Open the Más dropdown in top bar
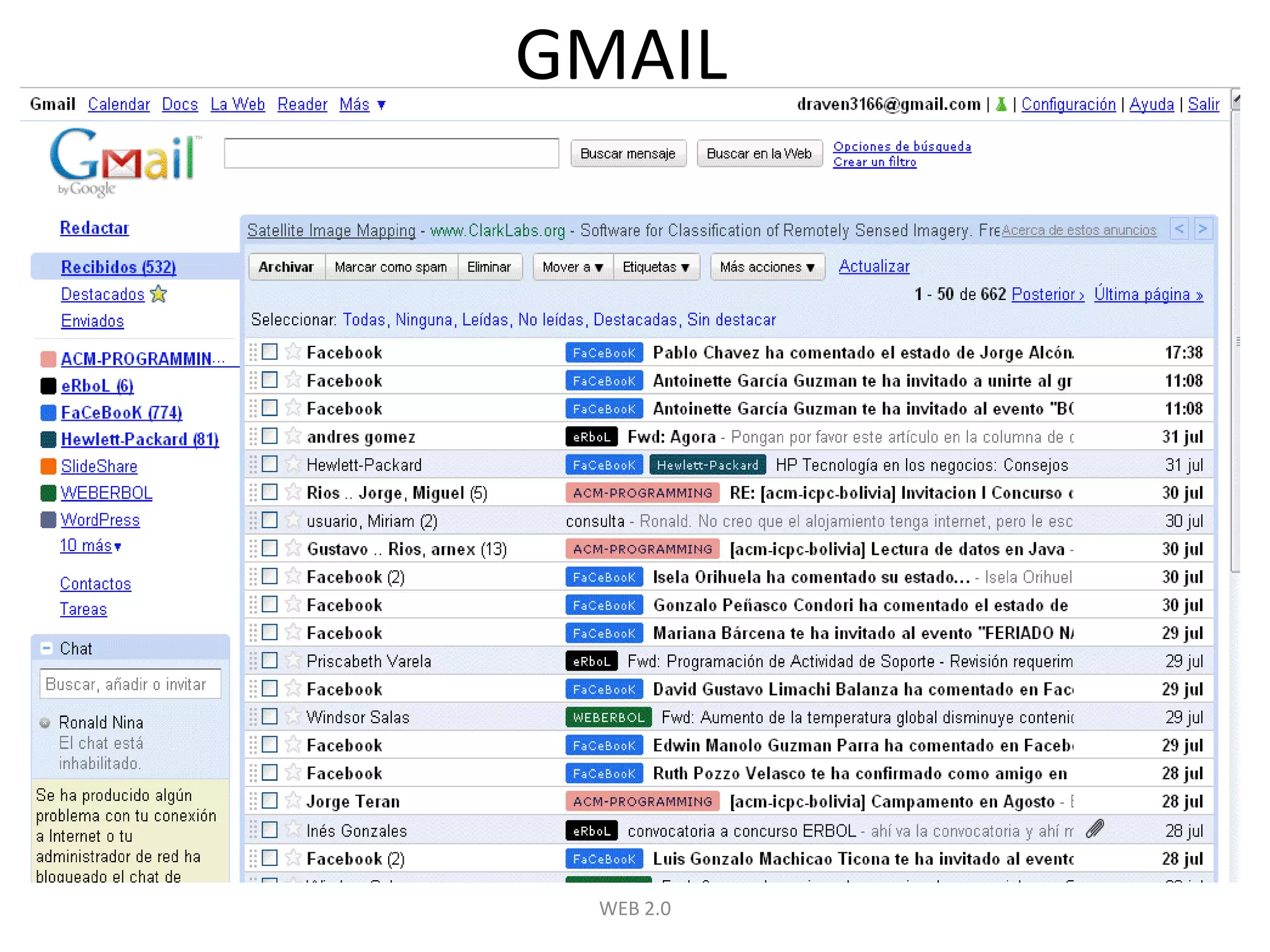Screen dimensions: 1270x952 click(x=363, y=104)
